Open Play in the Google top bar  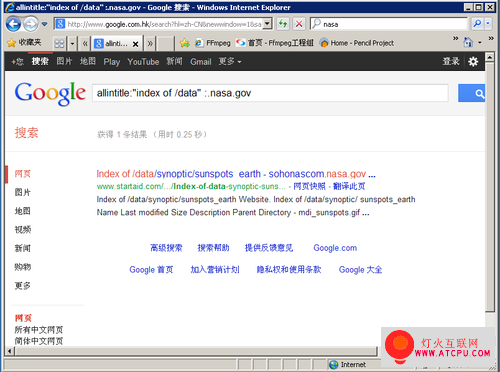coord(112,62)
